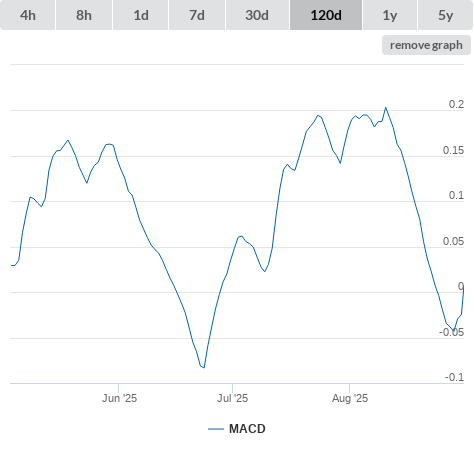Click the 0.1 y-axis label
The width and height of the screenshot is (474, 455).
tap(456, 195)
